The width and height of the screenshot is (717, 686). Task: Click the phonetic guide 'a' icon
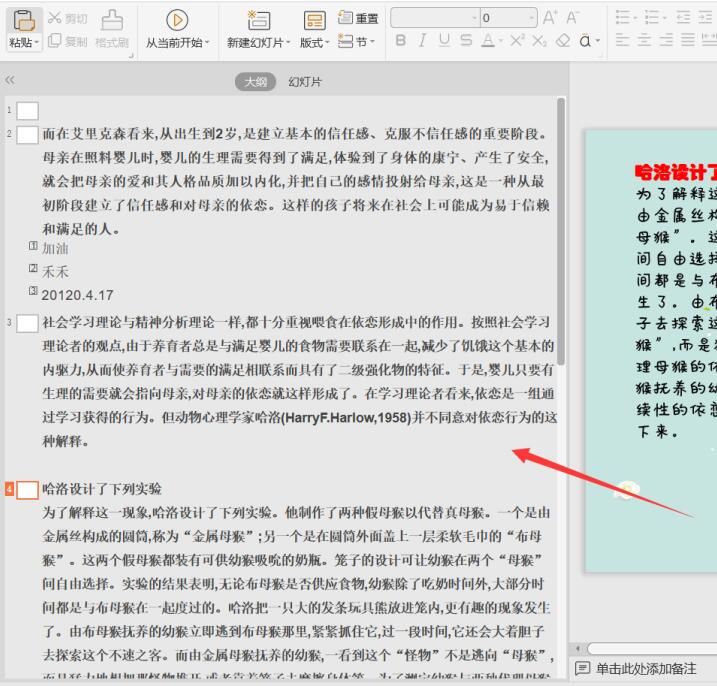(x=585, y=41)
